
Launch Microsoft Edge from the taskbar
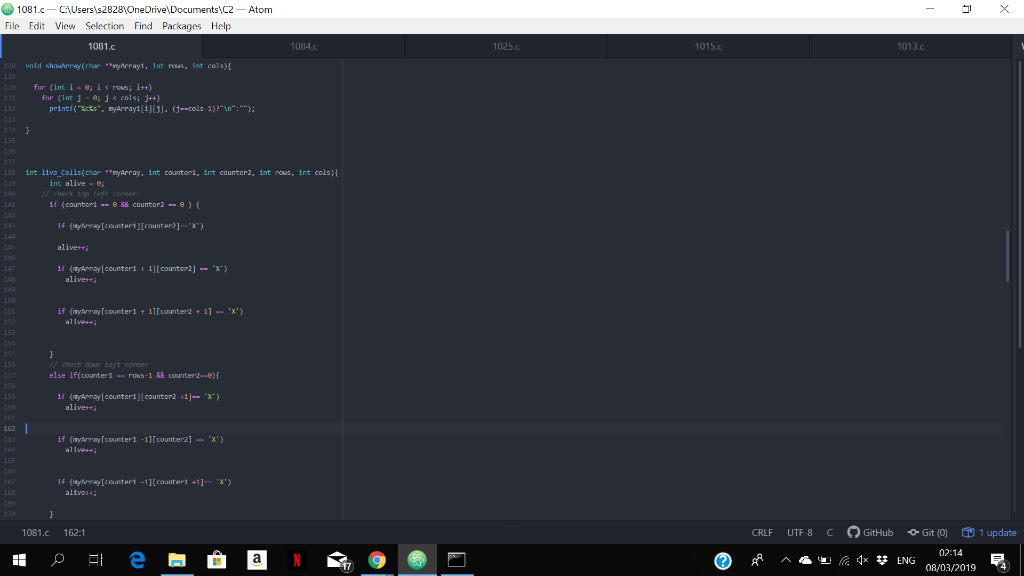pos(136,561)
